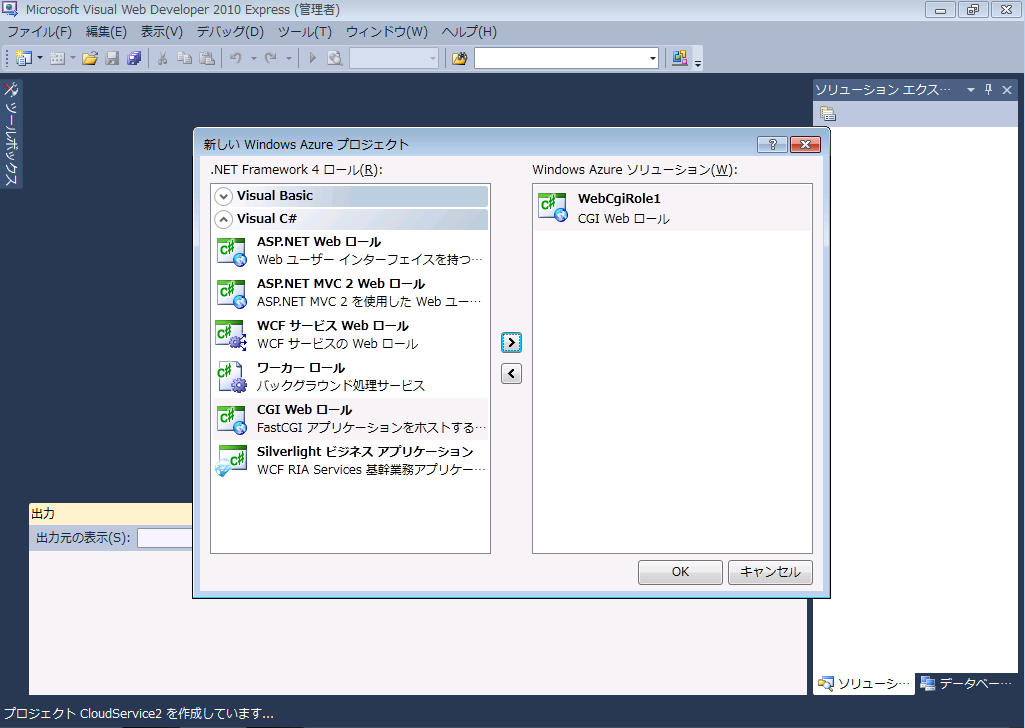Image resolution: width=1025 pixels, height=728 pixels.
Task: Click the status text プロジェクト CloudService2 を作成しています
Action: 139,713
